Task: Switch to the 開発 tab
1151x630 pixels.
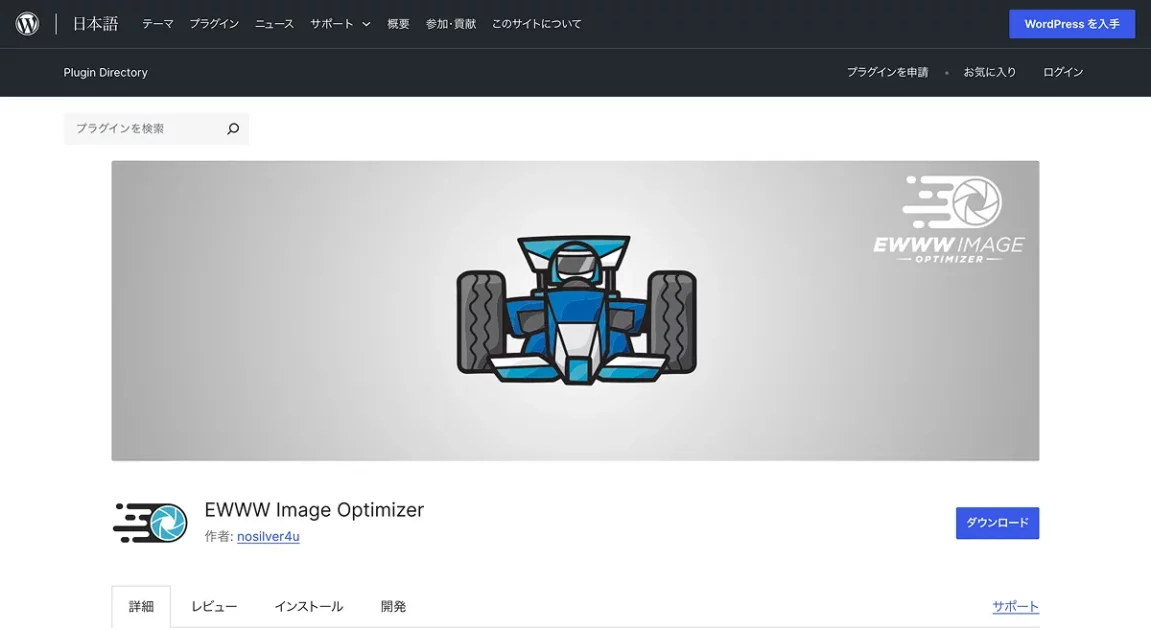Action: pyautogui.click(x=393, y=607)
